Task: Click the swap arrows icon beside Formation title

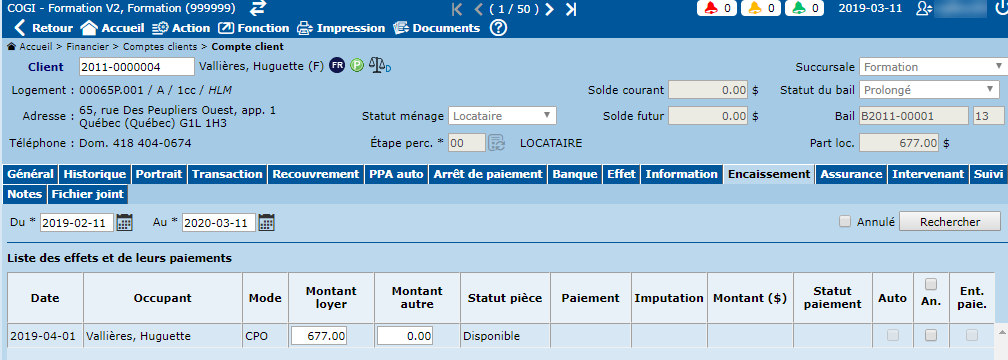Action: [258, 8]
